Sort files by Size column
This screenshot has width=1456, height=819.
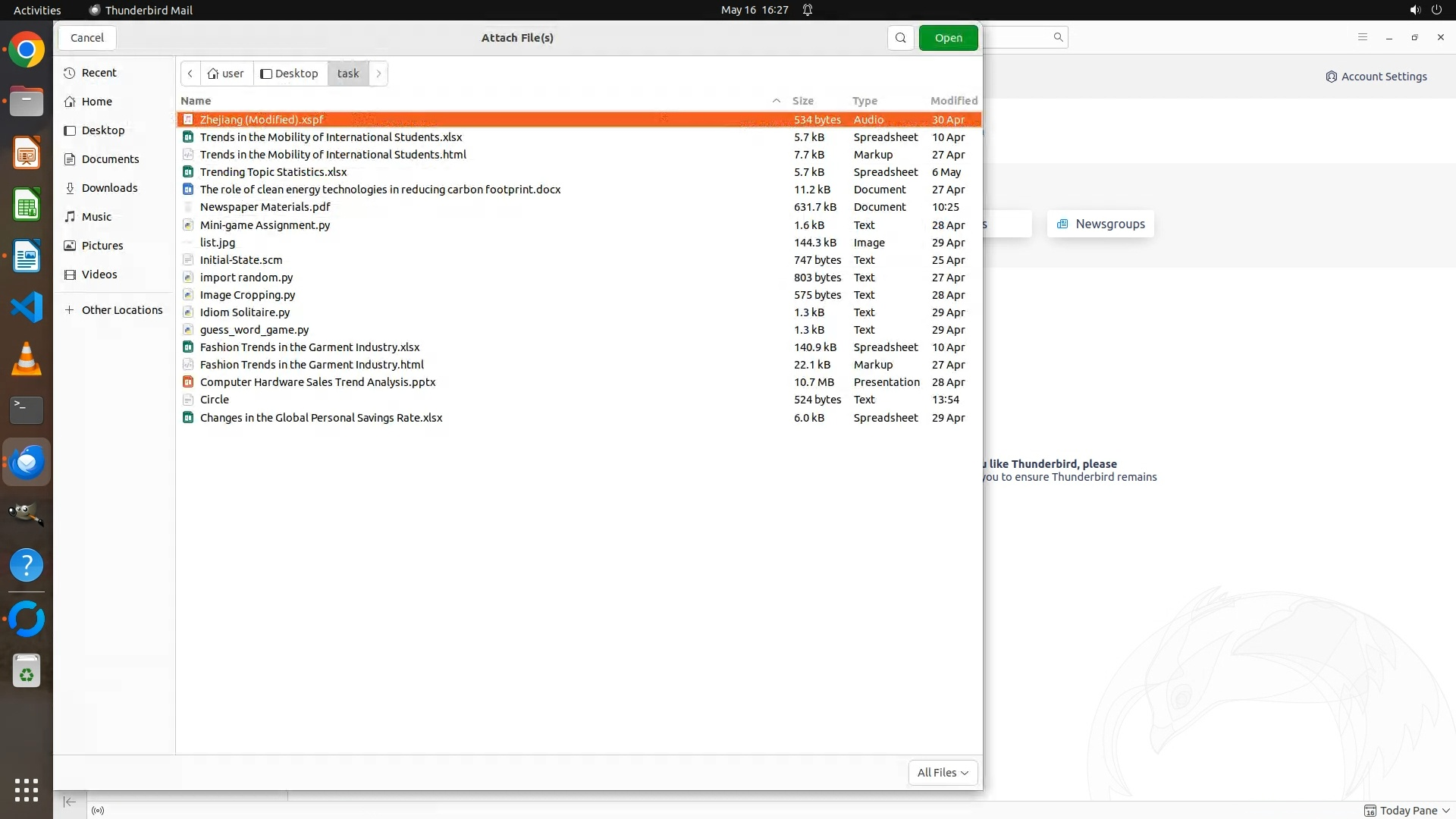point(802,101)
